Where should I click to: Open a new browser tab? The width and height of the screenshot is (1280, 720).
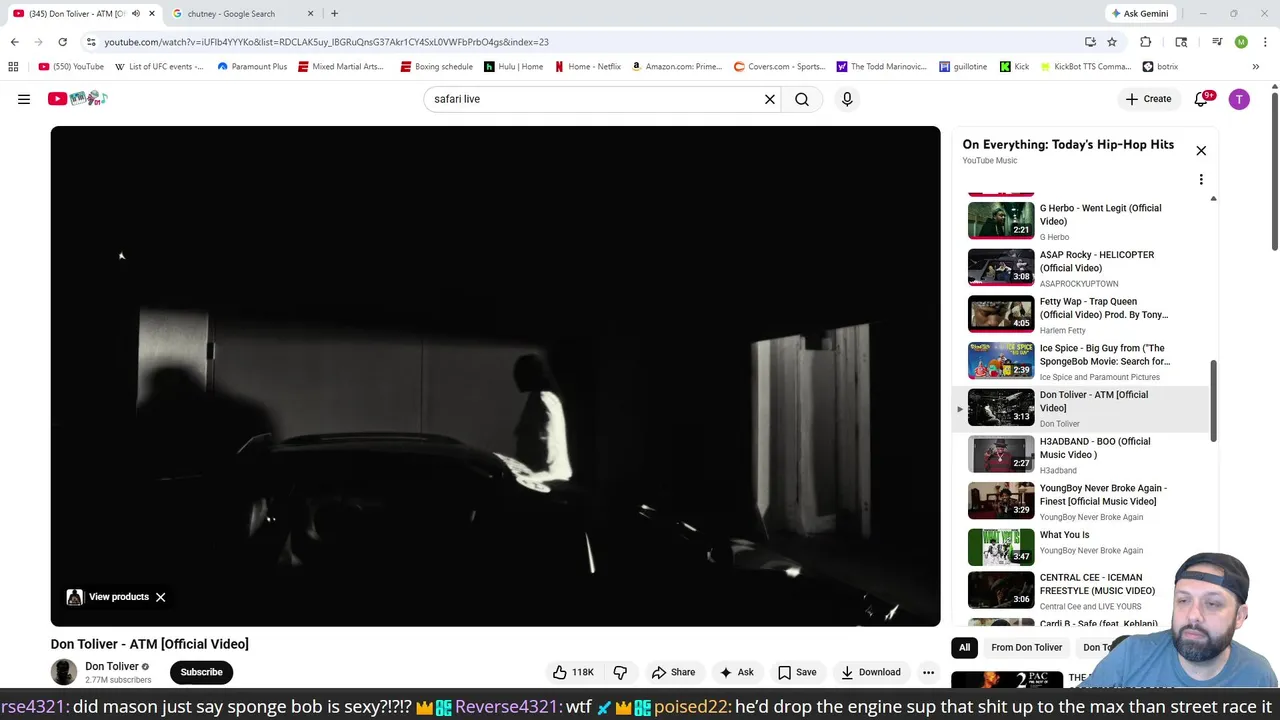click(334, 14)
